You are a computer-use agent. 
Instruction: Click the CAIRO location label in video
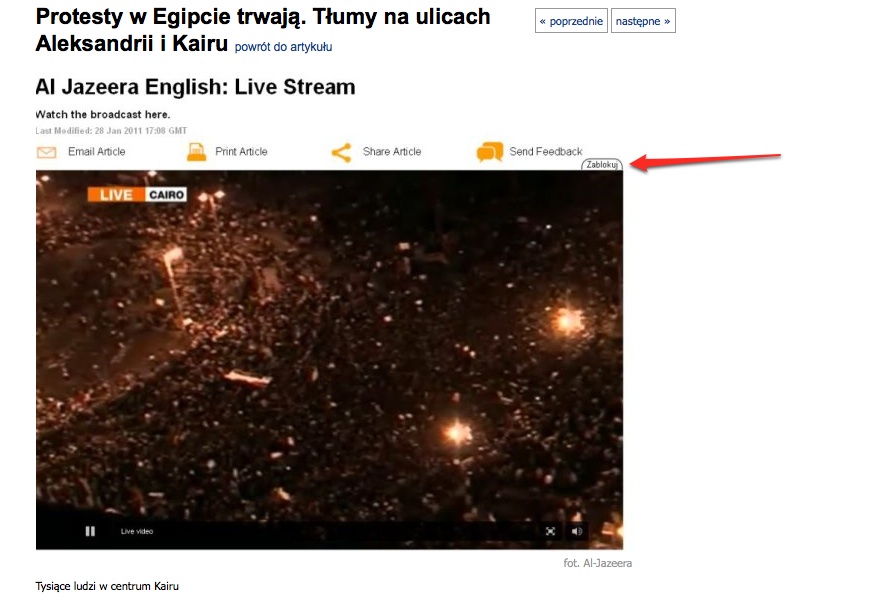pyautogui.click(x=166, y=195)
